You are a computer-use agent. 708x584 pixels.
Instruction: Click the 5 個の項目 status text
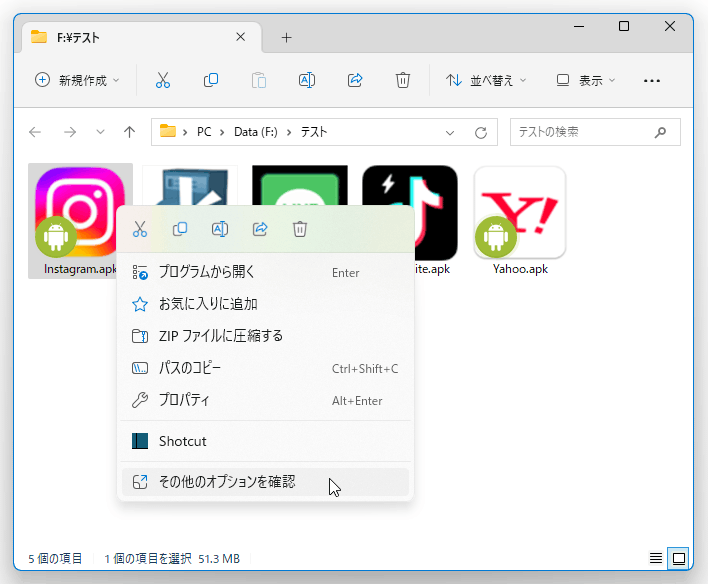55,559
